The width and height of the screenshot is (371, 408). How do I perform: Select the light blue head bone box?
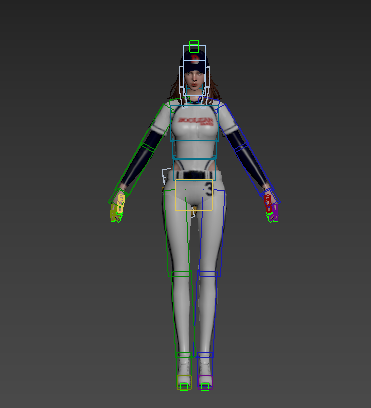click(x=194, y=71)
